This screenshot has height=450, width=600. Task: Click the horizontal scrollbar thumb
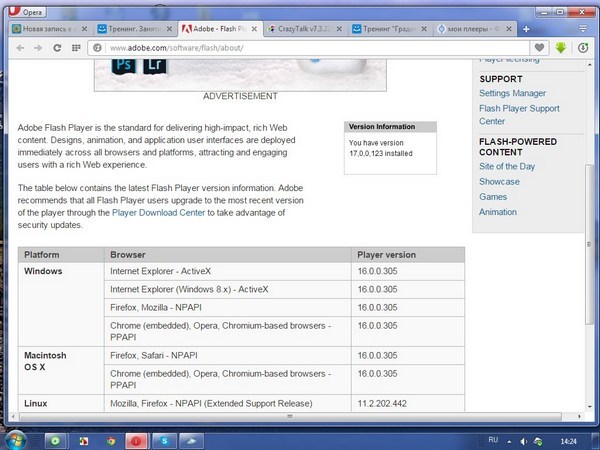(x=290, y=416)
